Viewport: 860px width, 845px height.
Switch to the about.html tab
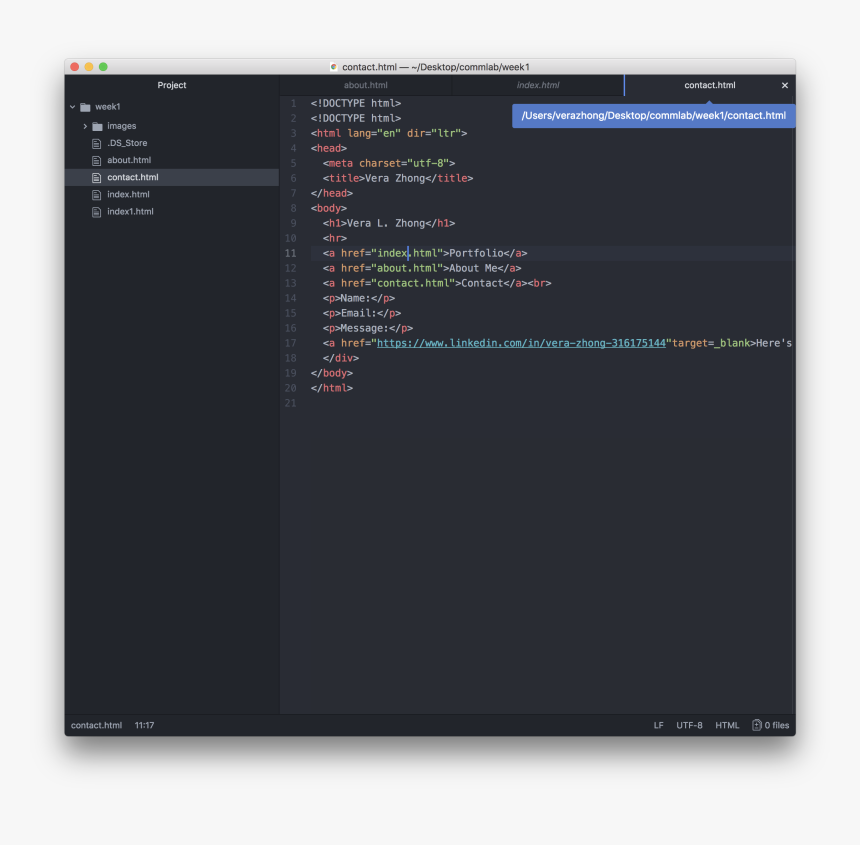click(366, 85)
